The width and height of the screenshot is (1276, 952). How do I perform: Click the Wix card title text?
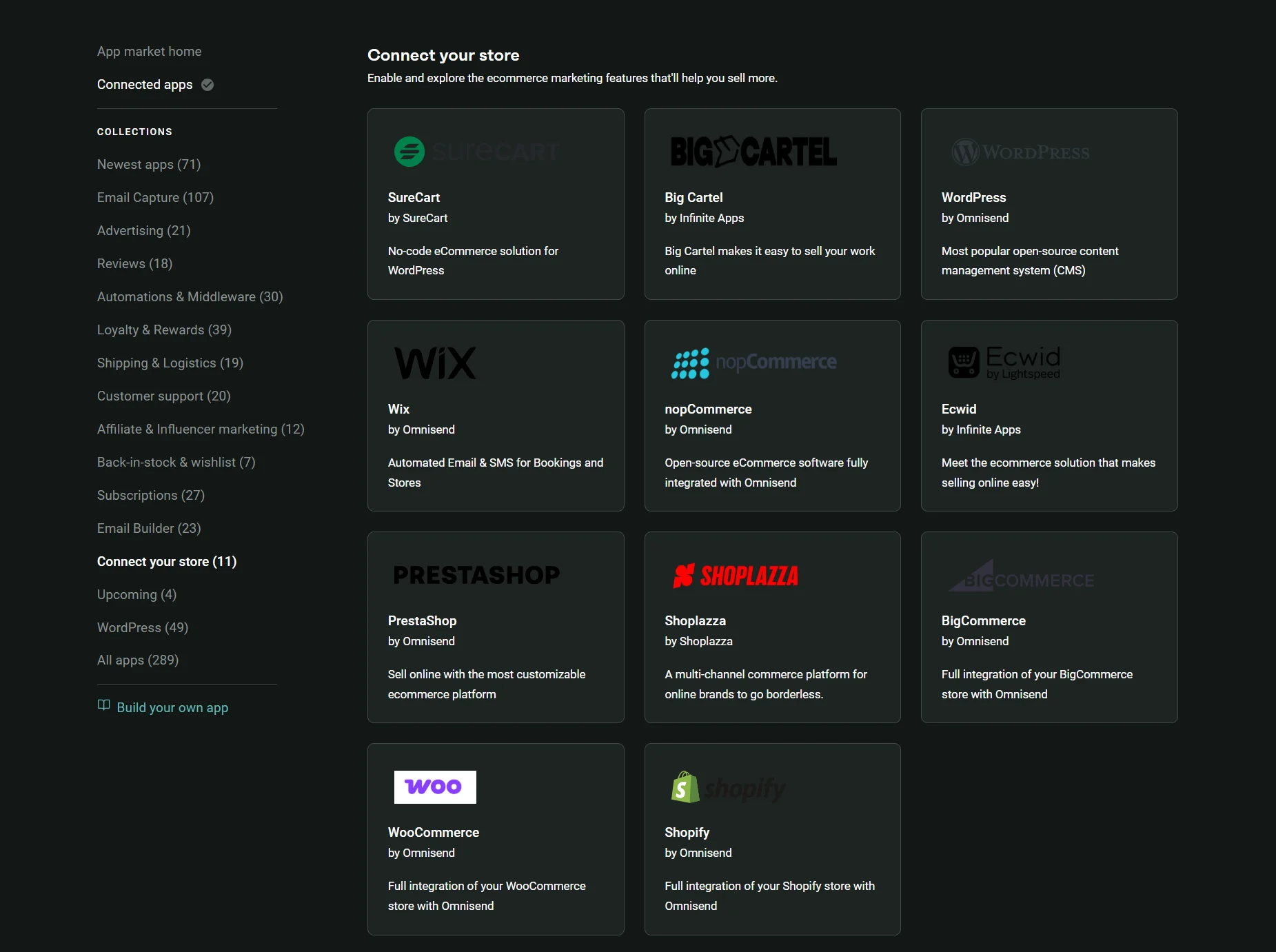(x=398, y=409)
